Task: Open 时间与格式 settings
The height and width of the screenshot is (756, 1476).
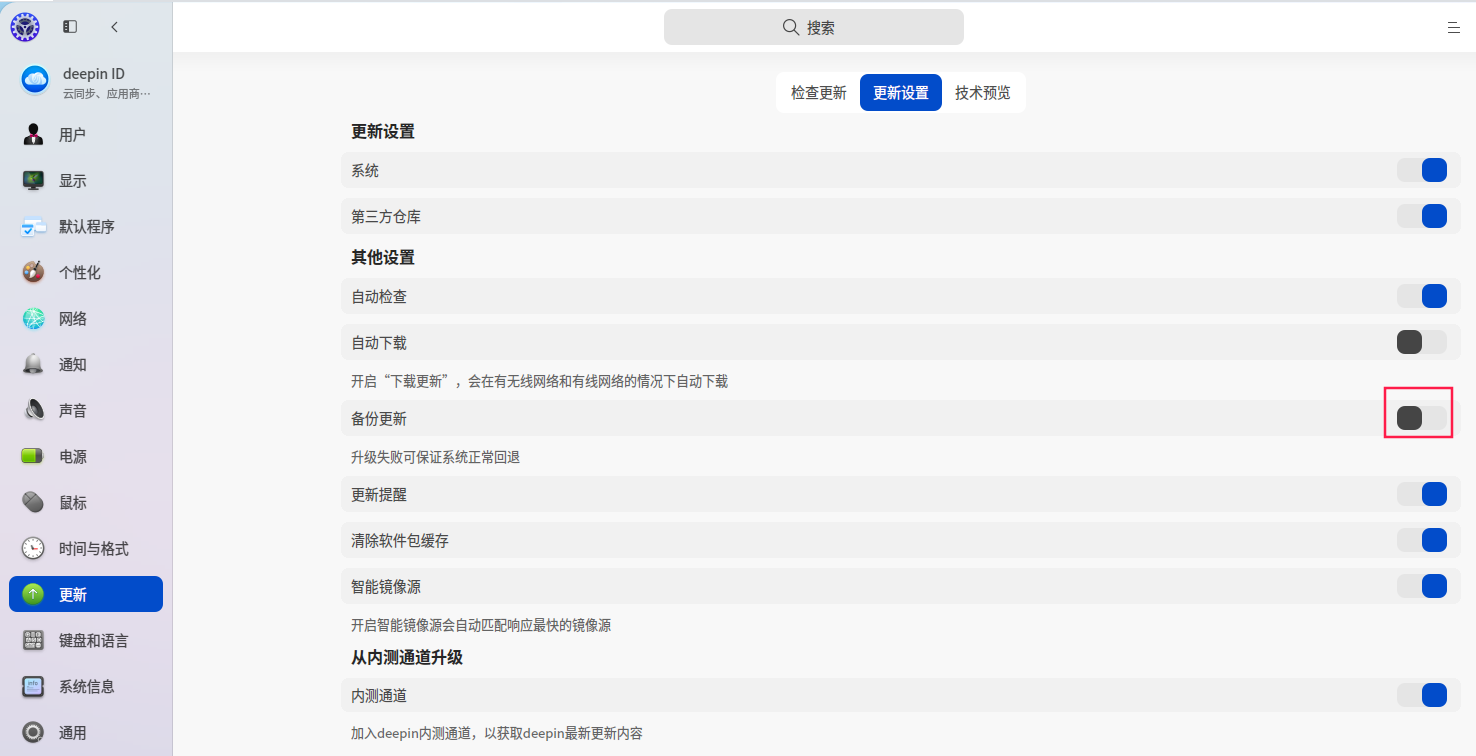Action: coord(86,549)
